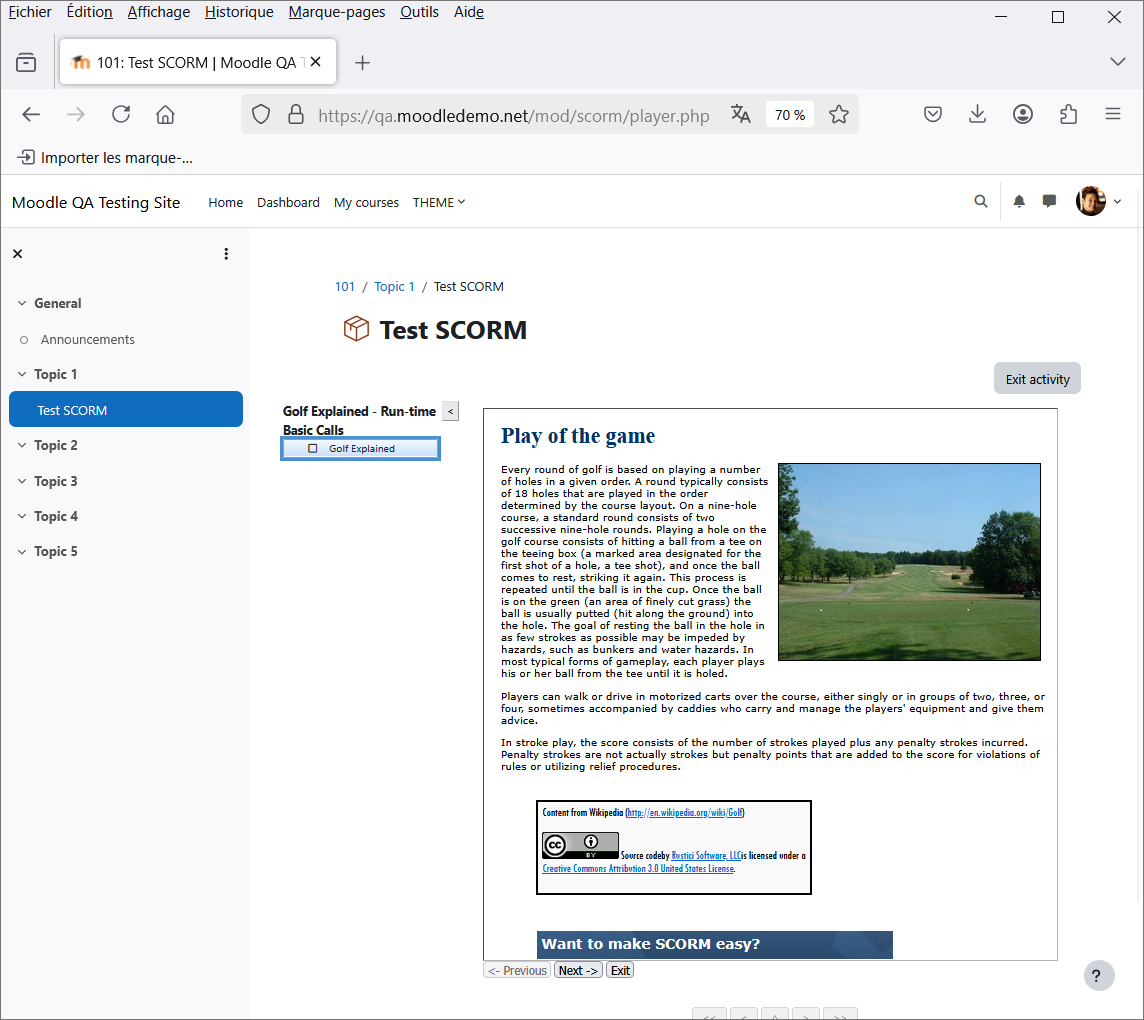Screen dimensions: 1144x1020
Task: Bookmark this page with the star
Action: pos(838,115)
